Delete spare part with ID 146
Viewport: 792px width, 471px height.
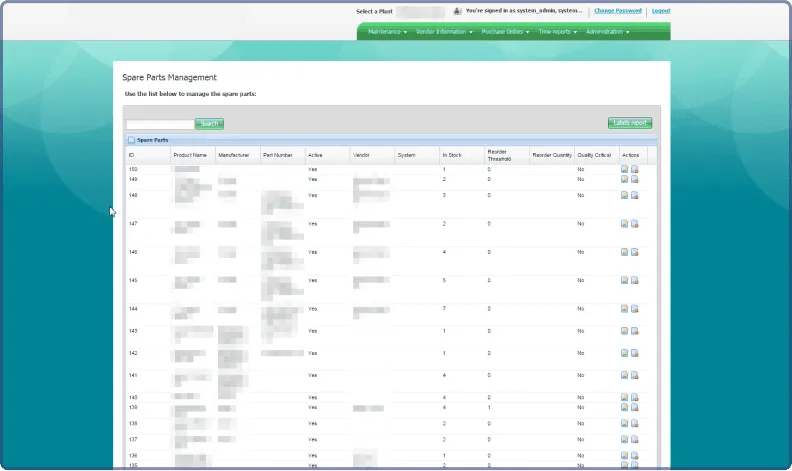634,252
